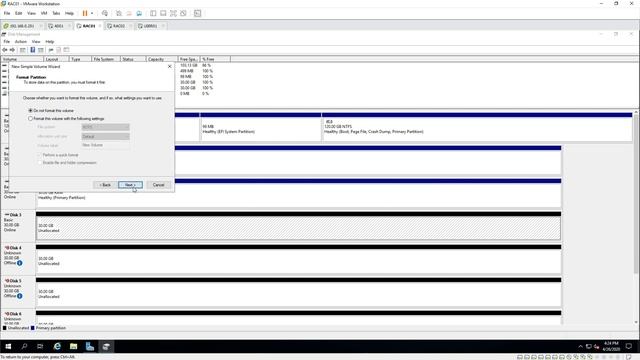Click the VMware full screen mode icon

coord(173,13)
